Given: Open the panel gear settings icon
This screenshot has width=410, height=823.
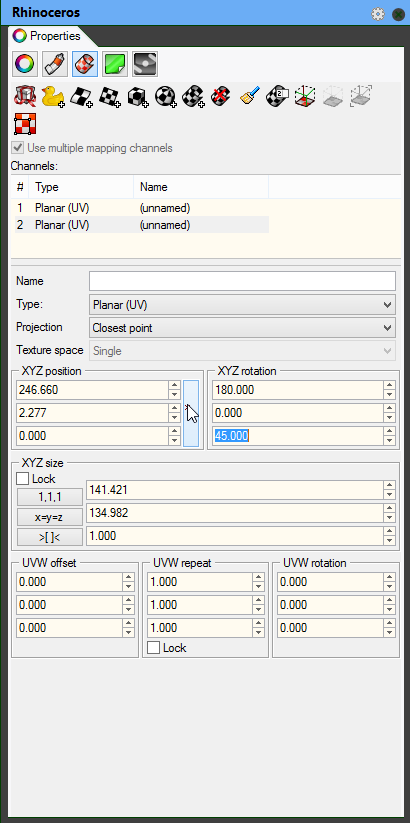Looking at the screenshot, I should coord(378,14).
